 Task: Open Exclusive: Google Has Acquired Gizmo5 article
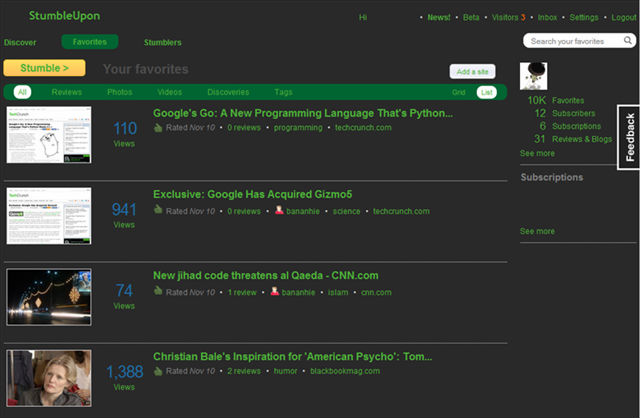tap(253, 194)
